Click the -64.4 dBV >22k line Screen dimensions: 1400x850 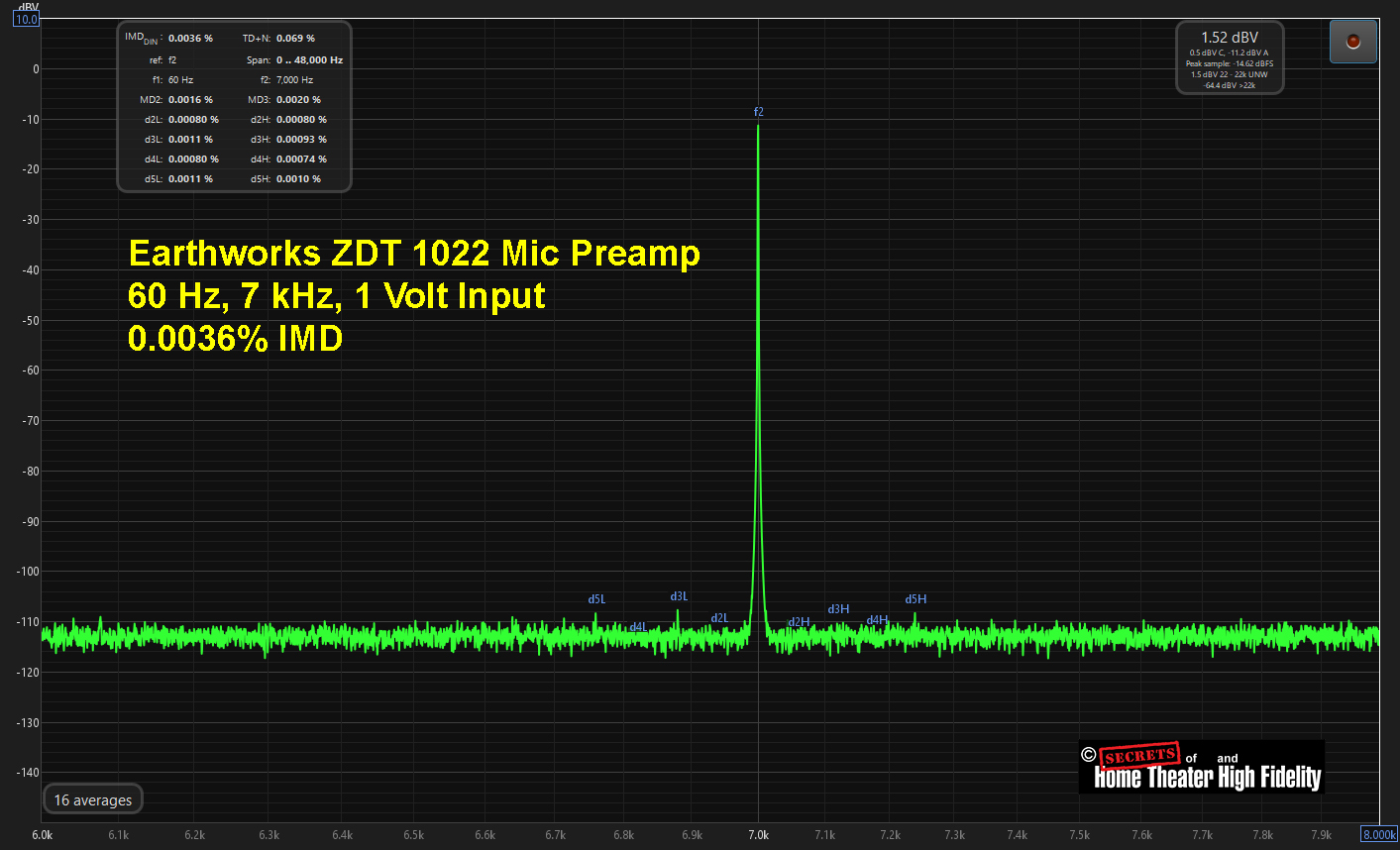click(x=1230, y=85)
